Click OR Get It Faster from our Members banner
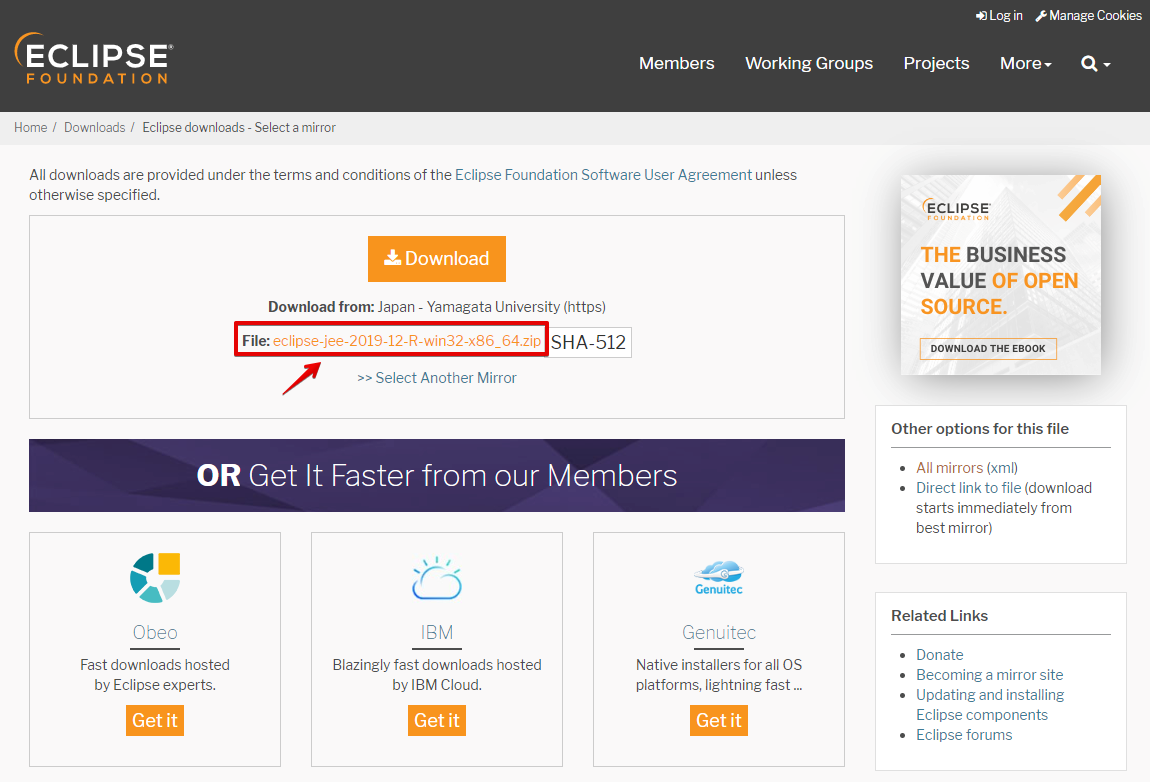This screenshot has width=1150, height=782. (437, 475)
